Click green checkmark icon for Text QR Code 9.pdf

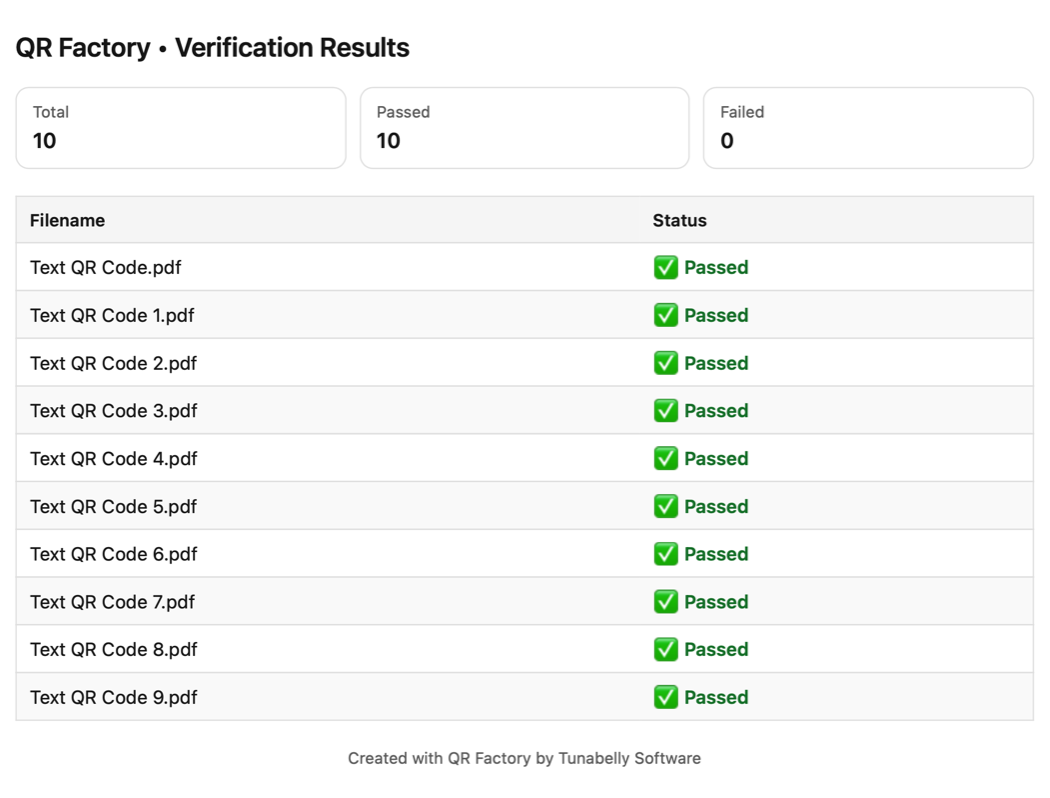pyautogui.click(x=666, y=697)
